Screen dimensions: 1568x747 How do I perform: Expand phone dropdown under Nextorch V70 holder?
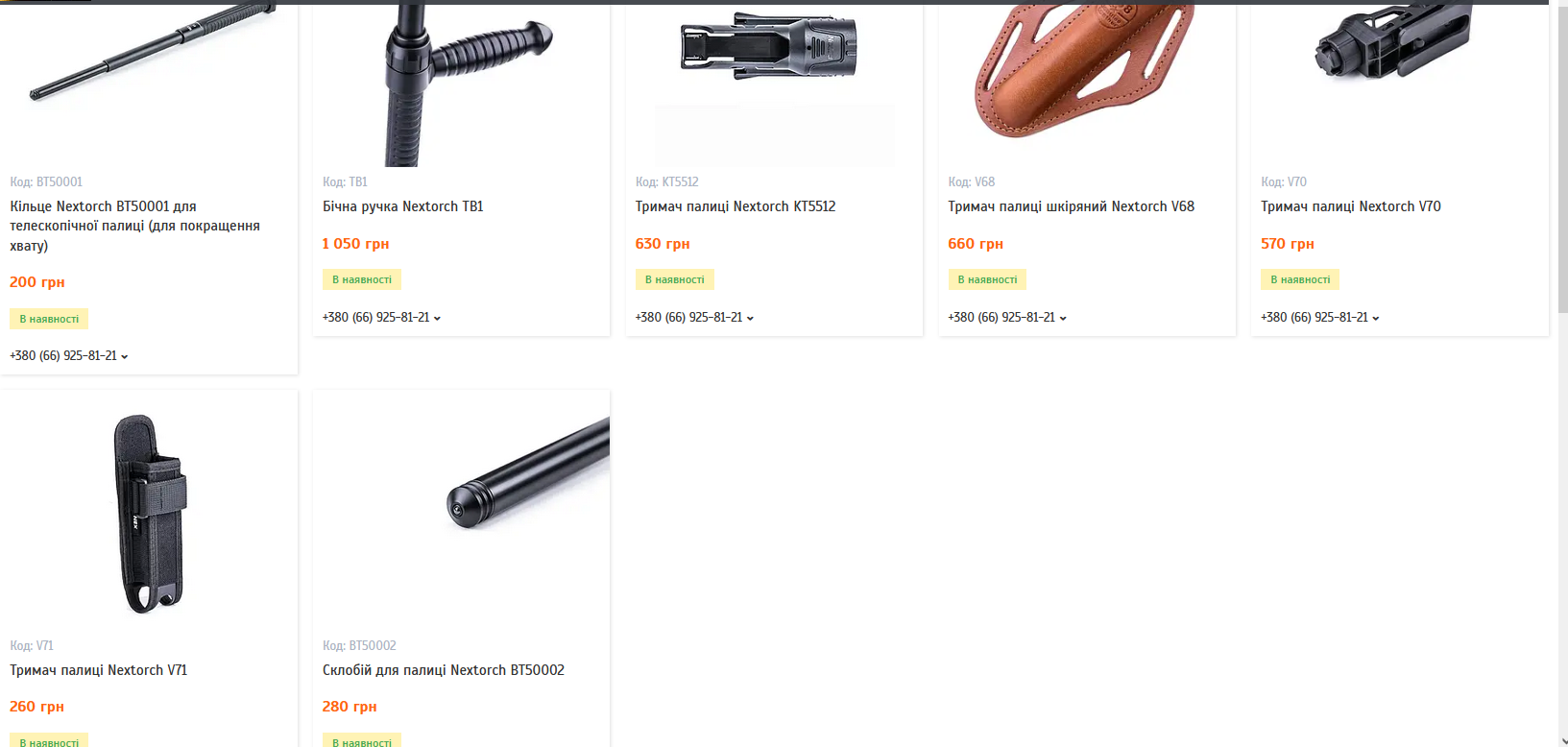(x=1319, y=318)
